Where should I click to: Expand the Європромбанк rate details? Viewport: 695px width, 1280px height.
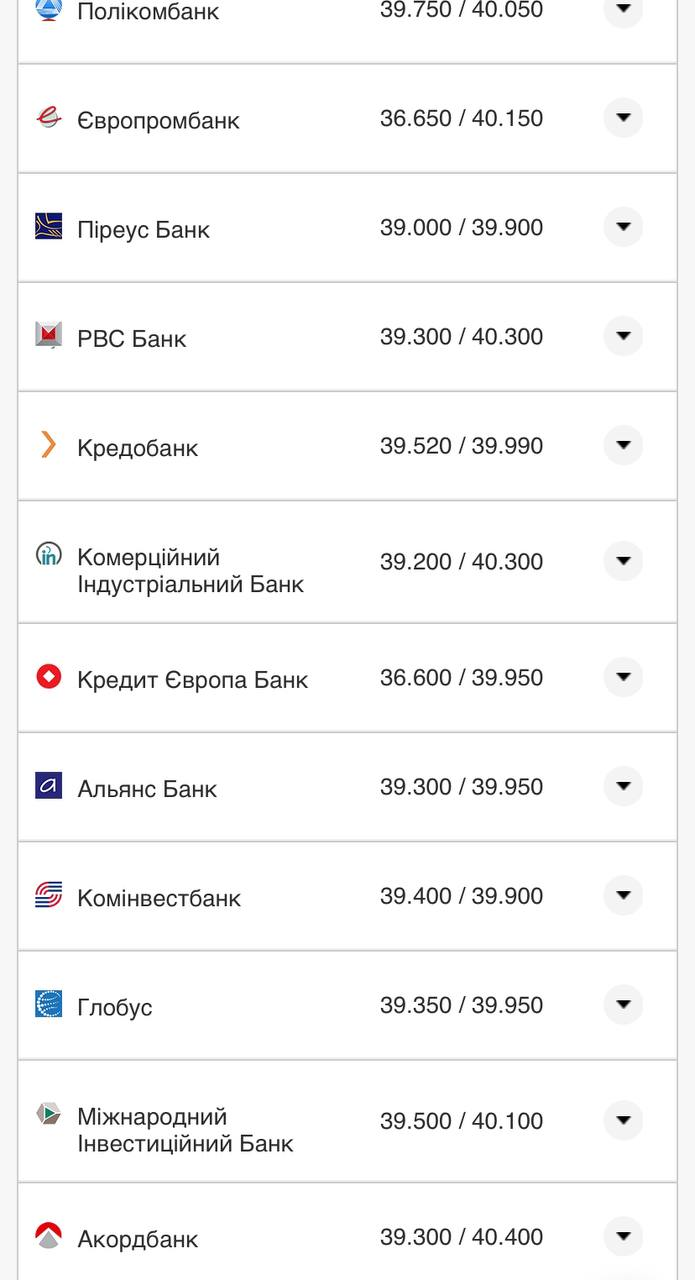623,118
